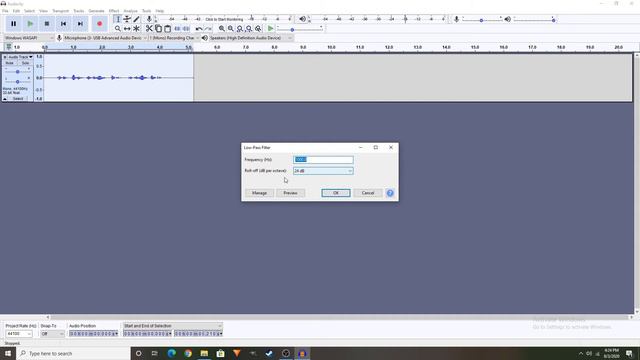Viewport: 640px width, 360px height.
Task: Click the Frequency (Hz) input field
Action: pos(323,160)
